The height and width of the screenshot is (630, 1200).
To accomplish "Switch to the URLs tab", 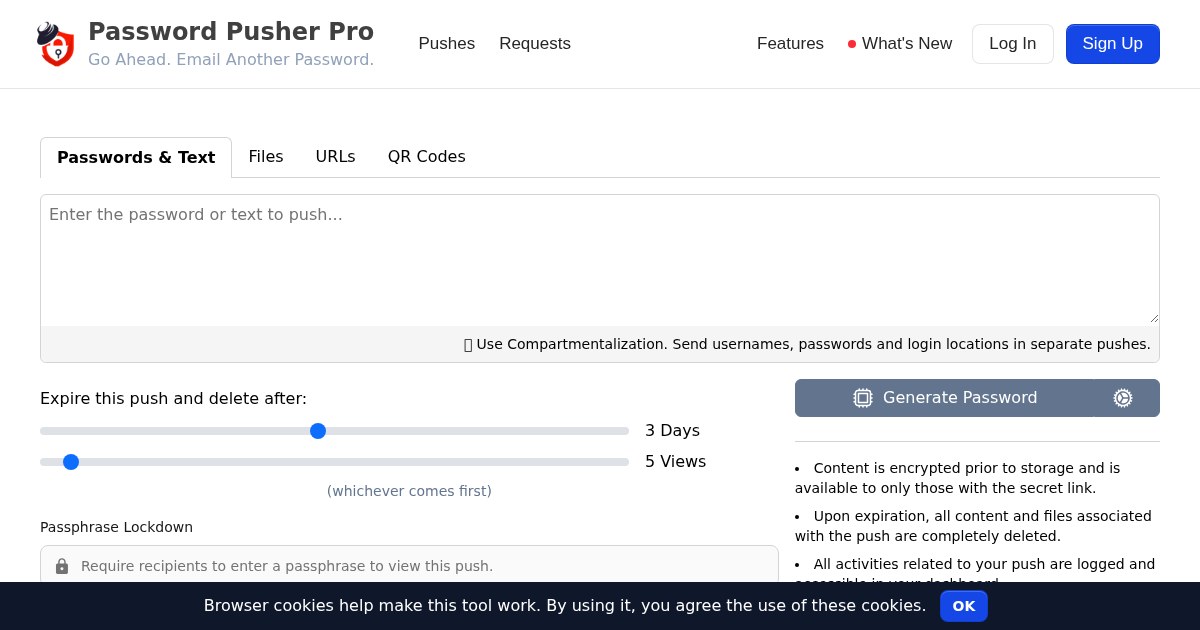I will coord(336,157).
